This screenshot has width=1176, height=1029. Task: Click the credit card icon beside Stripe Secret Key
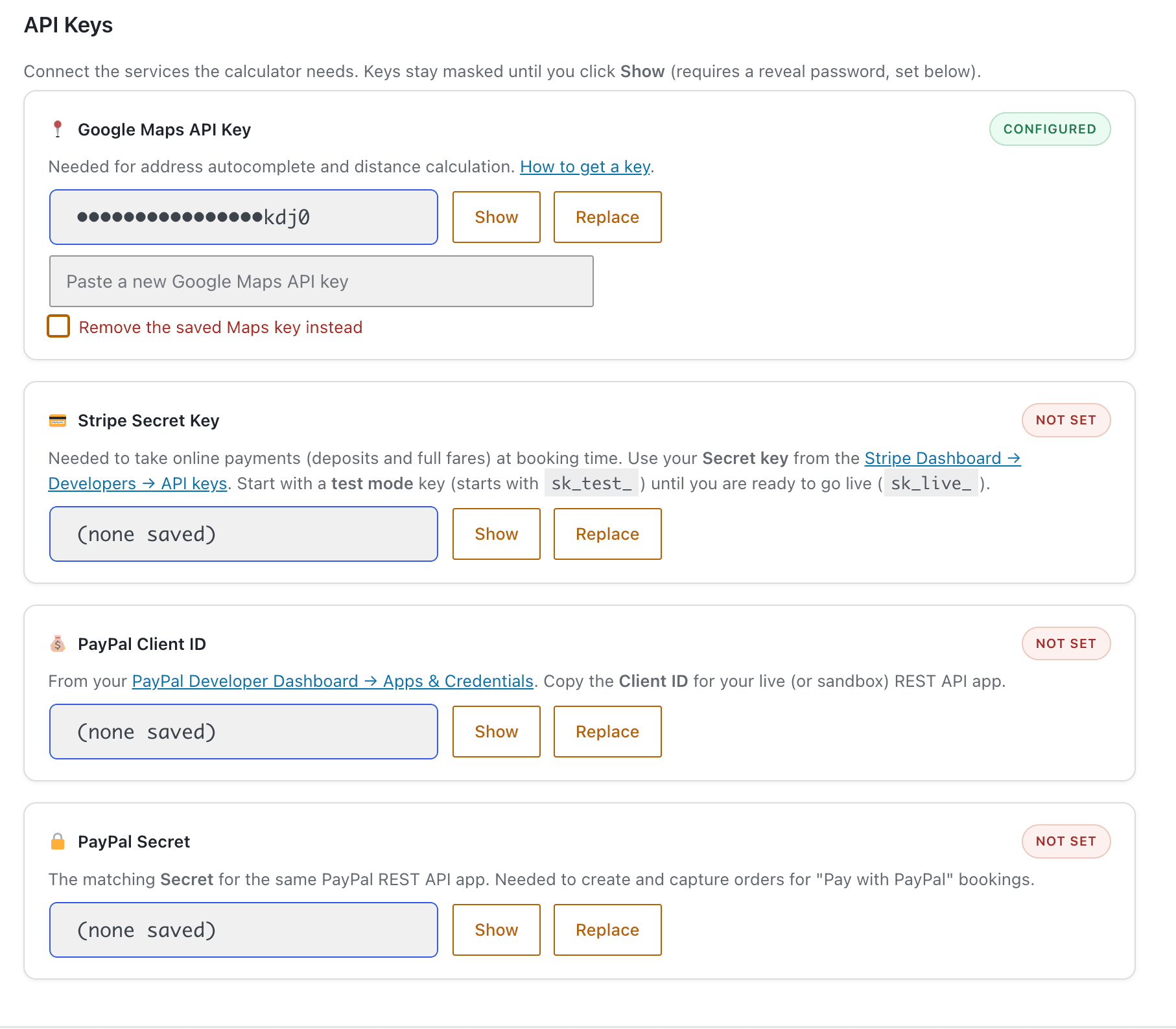(58, 421)
